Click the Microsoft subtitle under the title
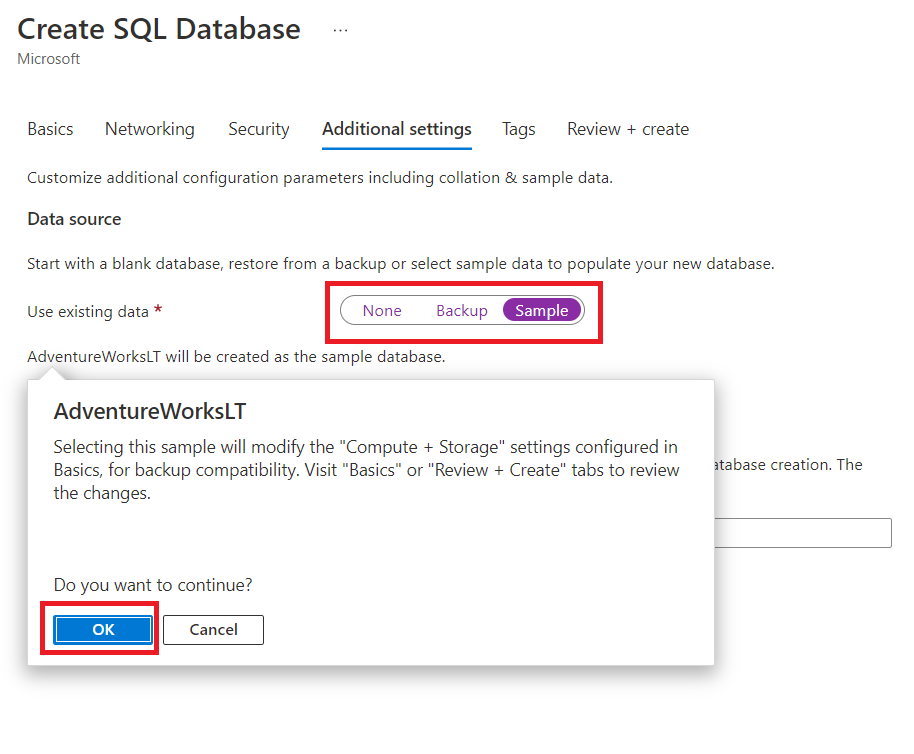This screenshot has height=754, width=914. click(49, 59)
